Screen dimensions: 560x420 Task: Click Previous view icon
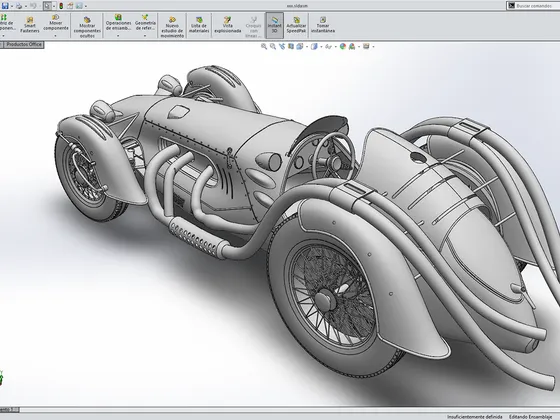point(282,46)
